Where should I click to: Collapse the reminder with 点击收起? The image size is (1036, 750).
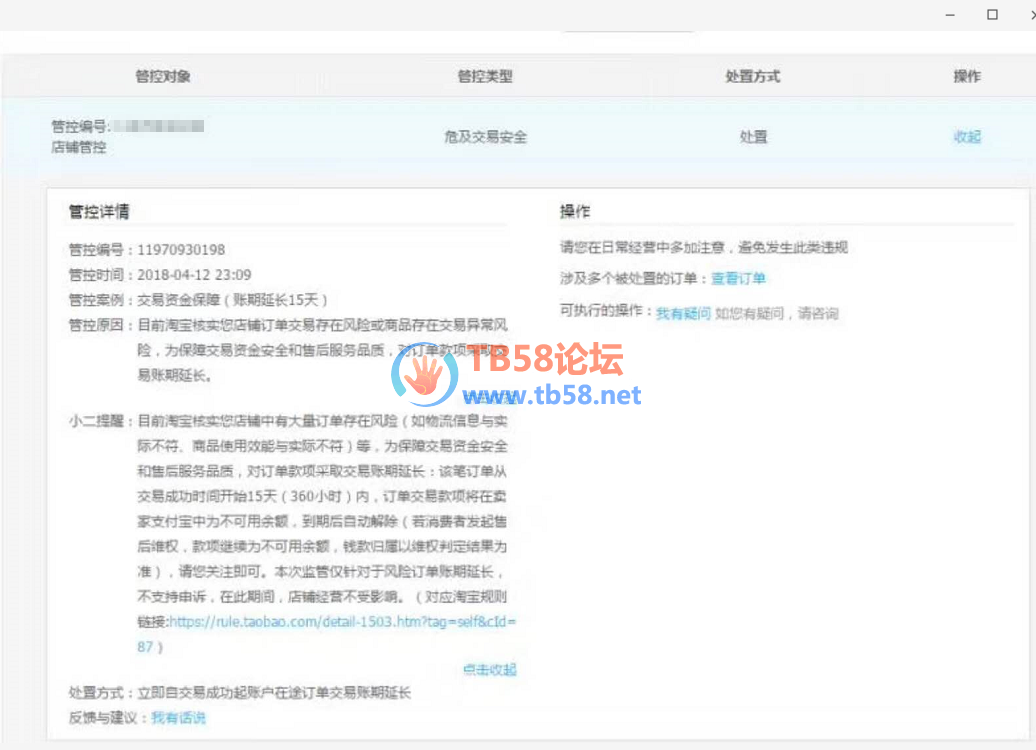point(490,669)
